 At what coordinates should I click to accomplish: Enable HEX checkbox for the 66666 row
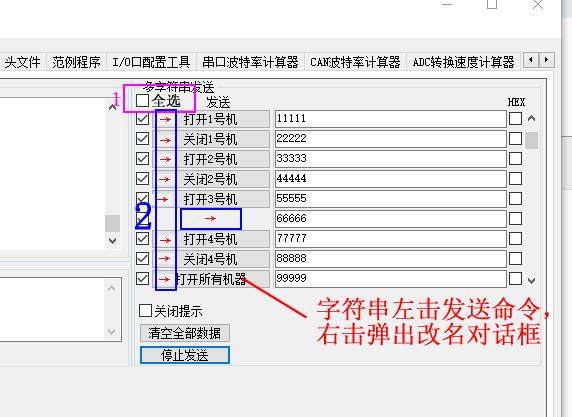(515, 219)
